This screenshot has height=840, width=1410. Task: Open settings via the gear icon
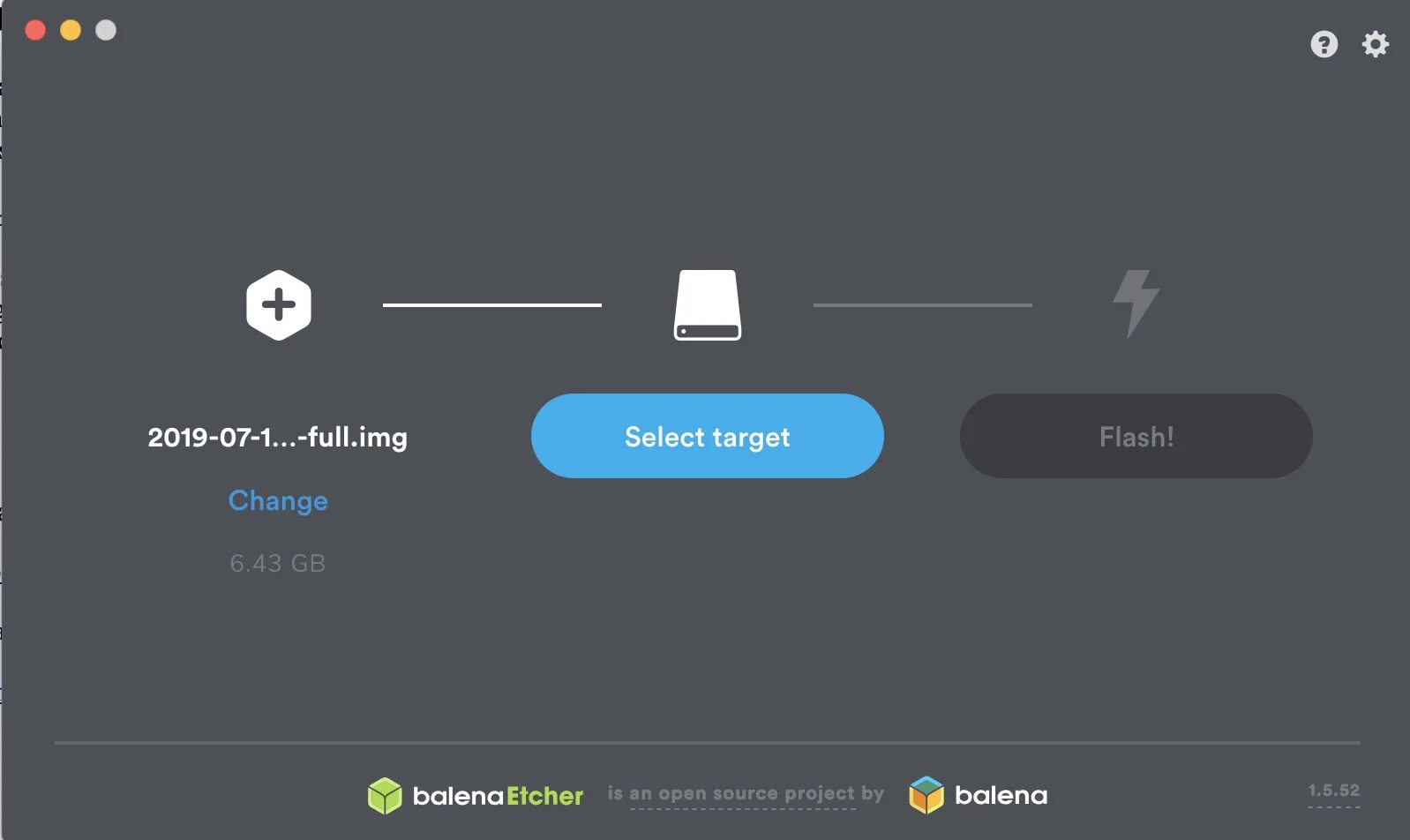1375,44
